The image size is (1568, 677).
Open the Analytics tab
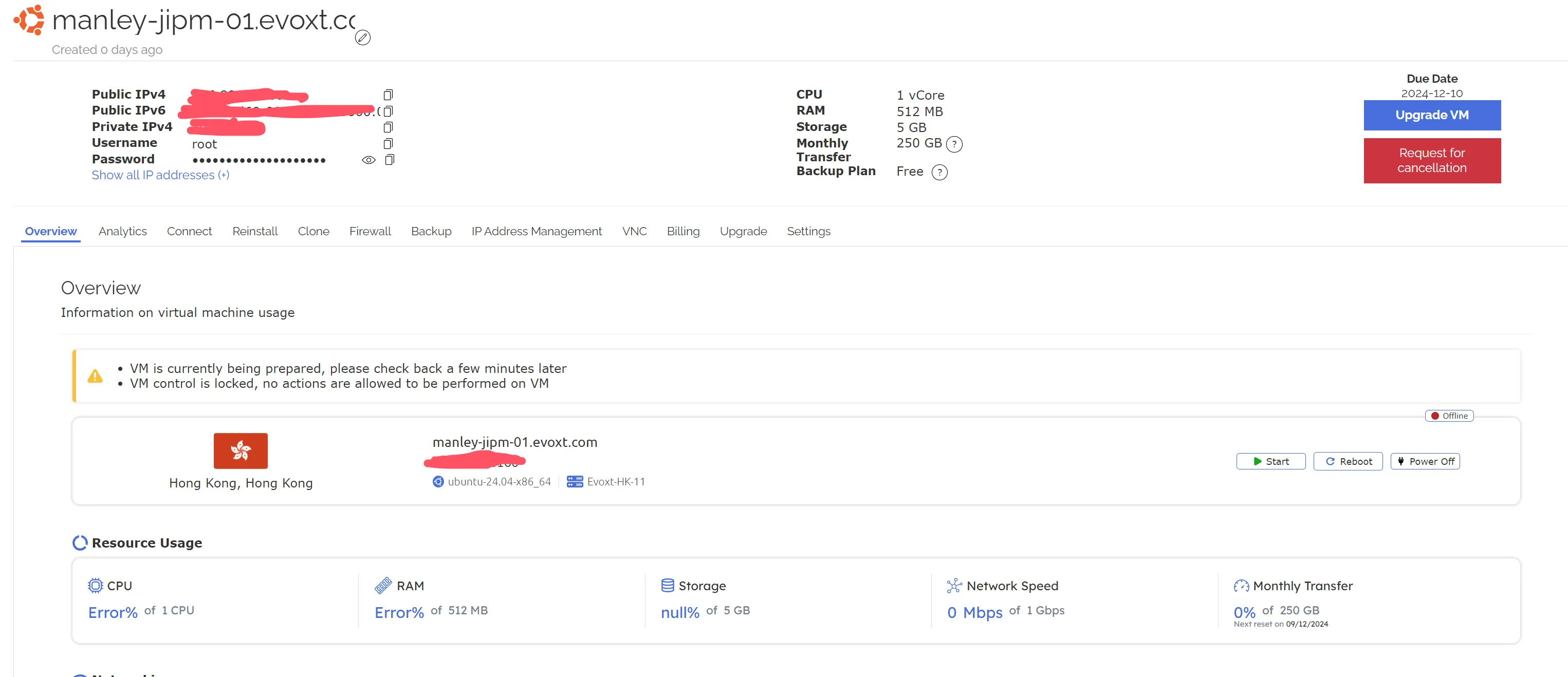[122, 231]
